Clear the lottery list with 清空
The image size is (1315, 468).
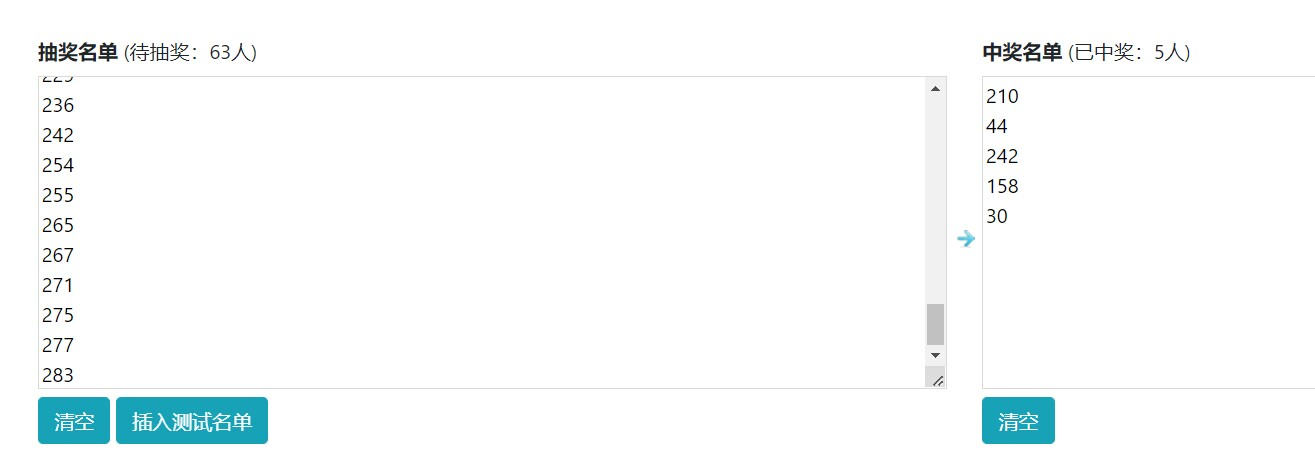click(74, 420)
